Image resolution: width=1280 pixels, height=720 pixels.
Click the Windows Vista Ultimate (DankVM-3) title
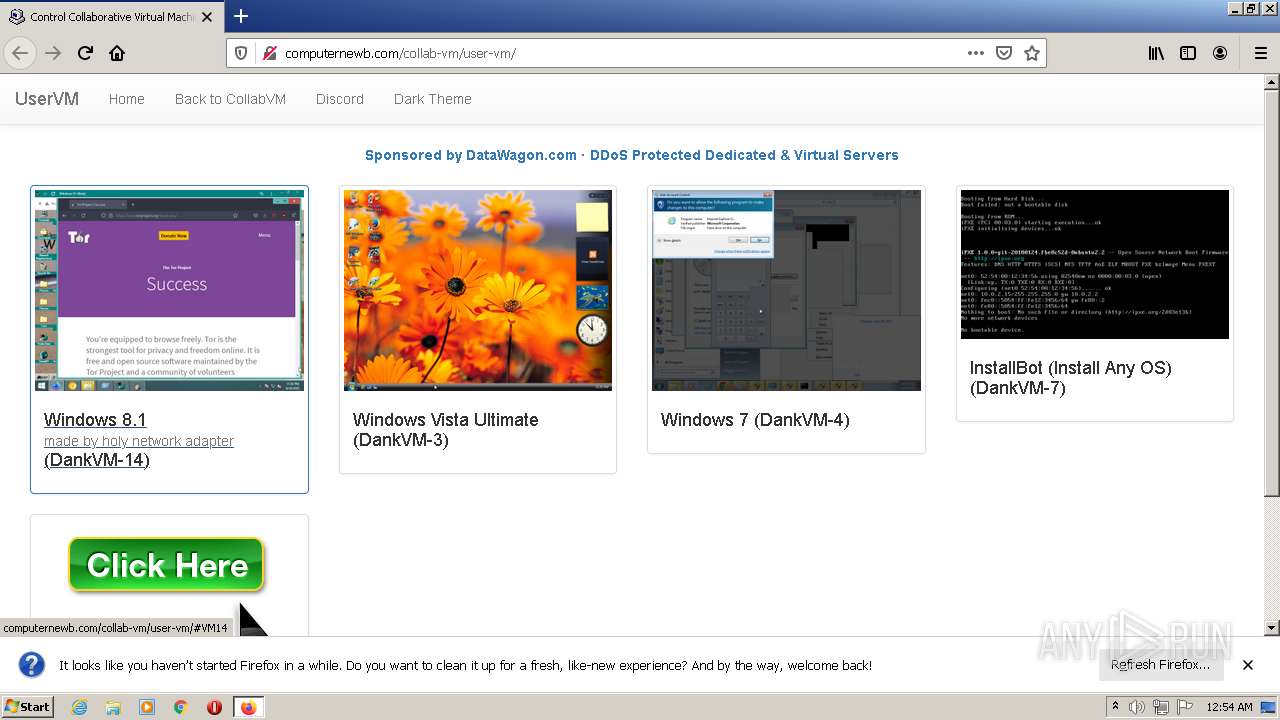click(x=446, y=430)
